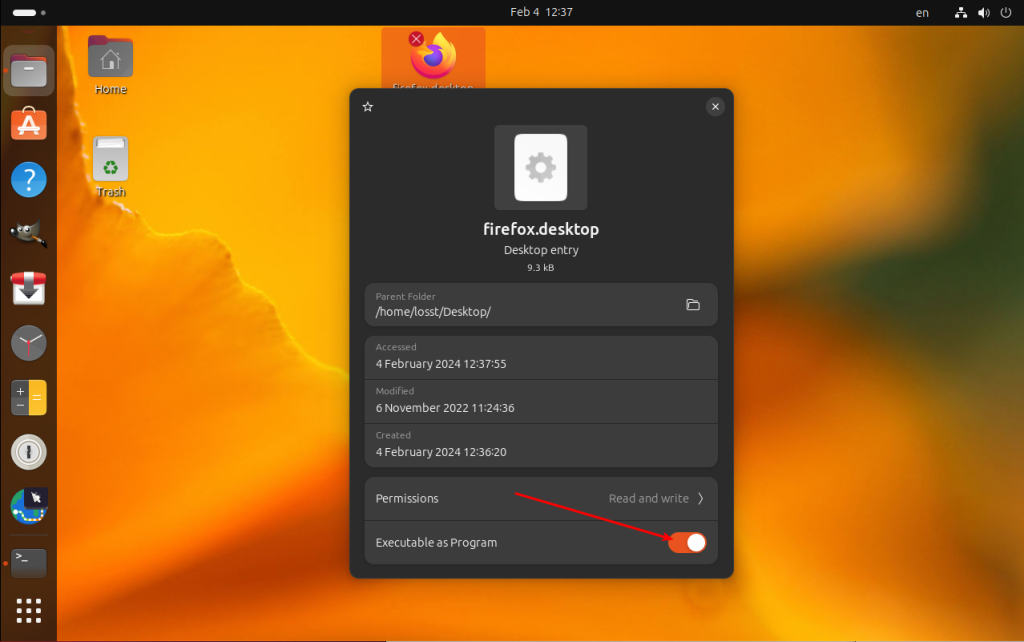Launch Ubuntu Software from dock
This screenshot has height=642, width=1024.
click(29, 124)
